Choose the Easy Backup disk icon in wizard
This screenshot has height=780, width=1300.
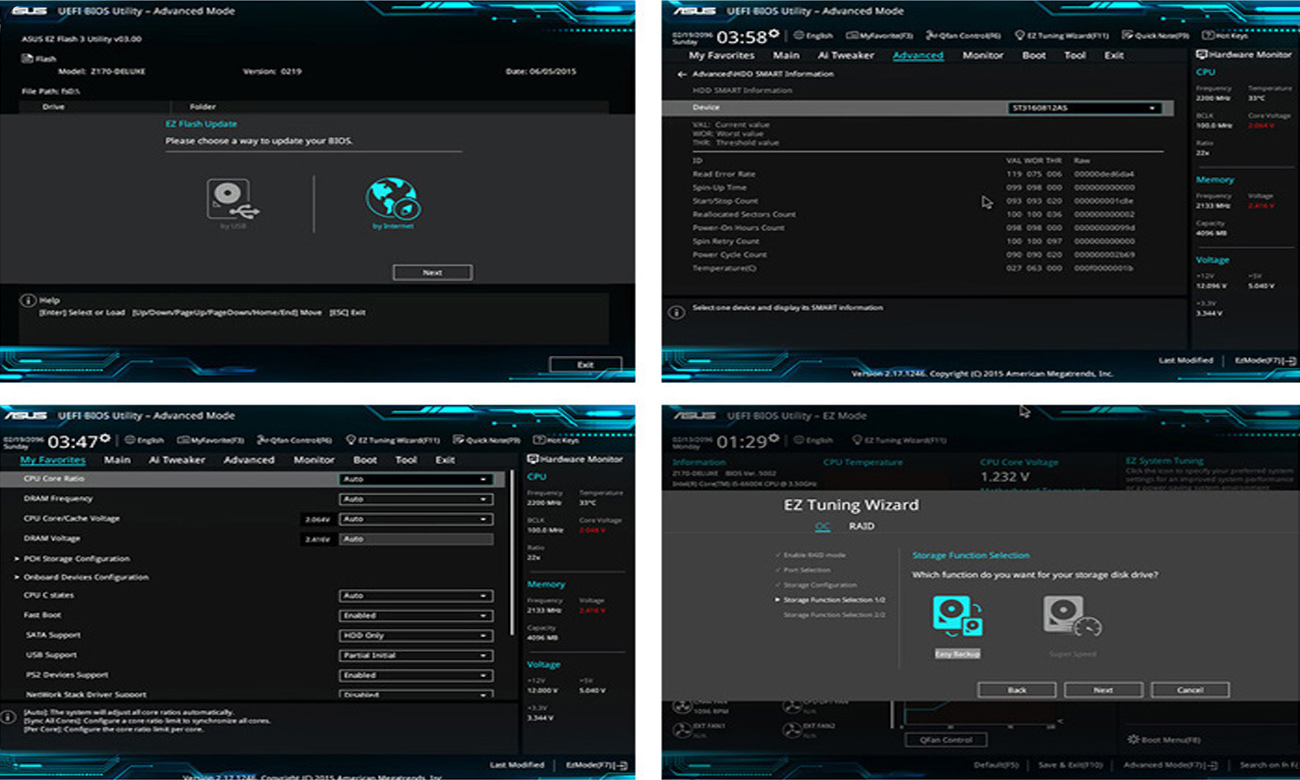click(957, 616)
